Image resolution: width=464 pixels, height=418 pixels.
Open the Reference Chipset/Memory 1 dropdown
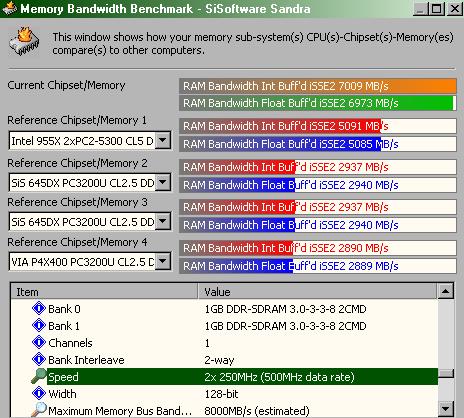tap(163, 140)
